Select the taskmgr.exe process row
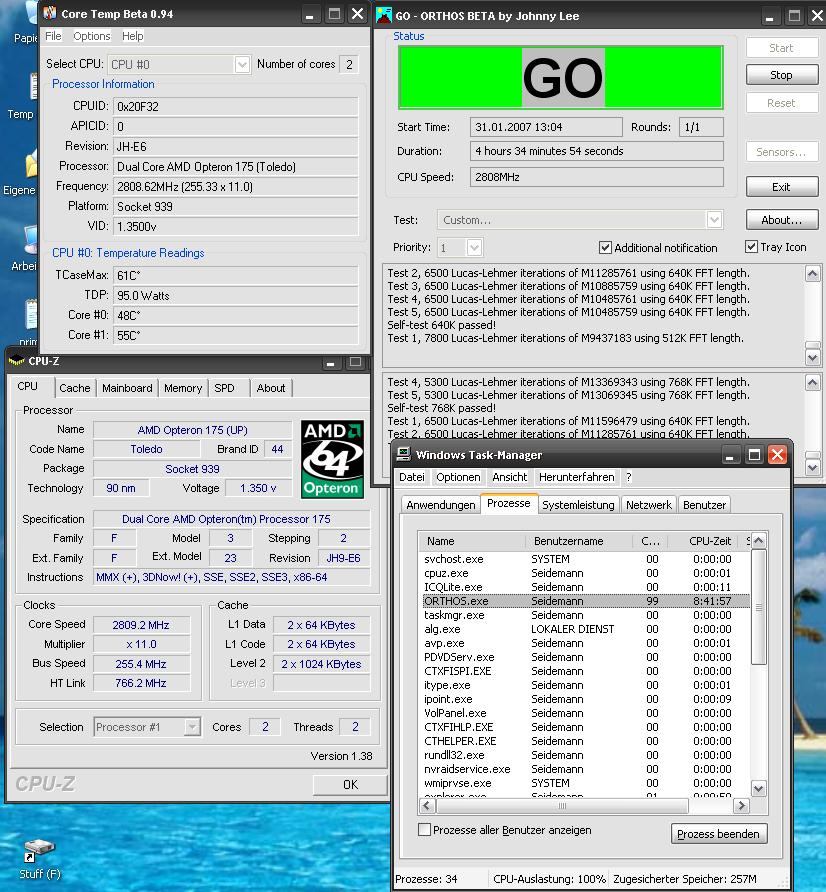Image resolution: width=826 pixels, height=892 pixels. (x=585, y=615)
